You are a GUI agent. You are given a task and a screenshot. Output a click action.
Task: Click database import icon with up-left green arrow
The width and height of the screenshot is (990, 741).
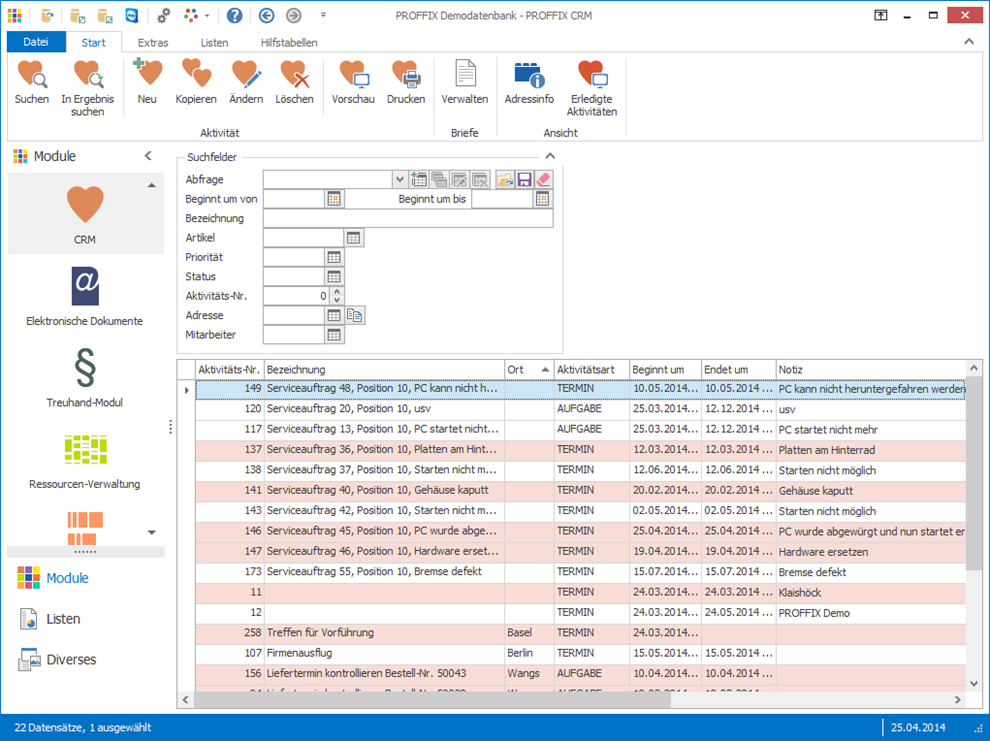[x=105, y=15]
